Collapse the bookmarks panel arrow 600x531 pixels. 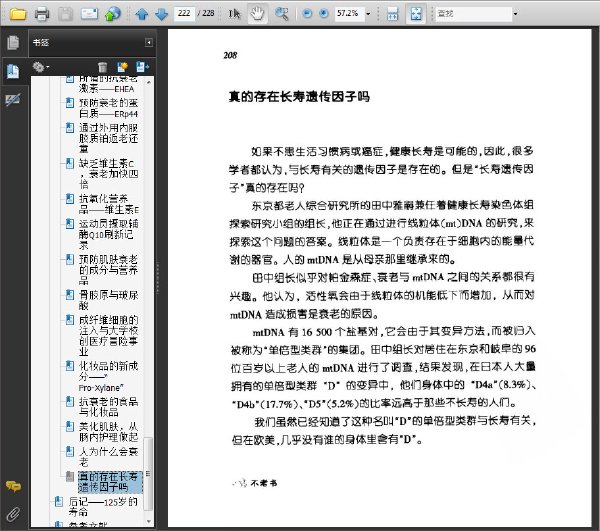tap(149, 42)
